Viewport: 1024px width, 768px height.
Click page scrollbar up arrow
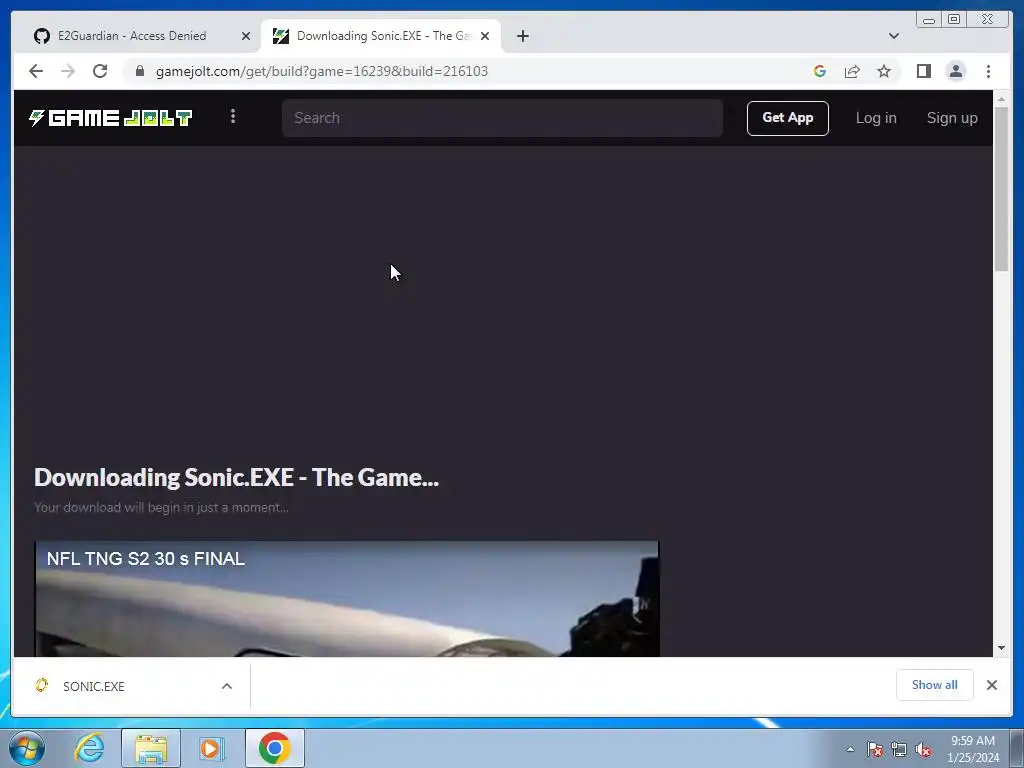(1001, 99)
